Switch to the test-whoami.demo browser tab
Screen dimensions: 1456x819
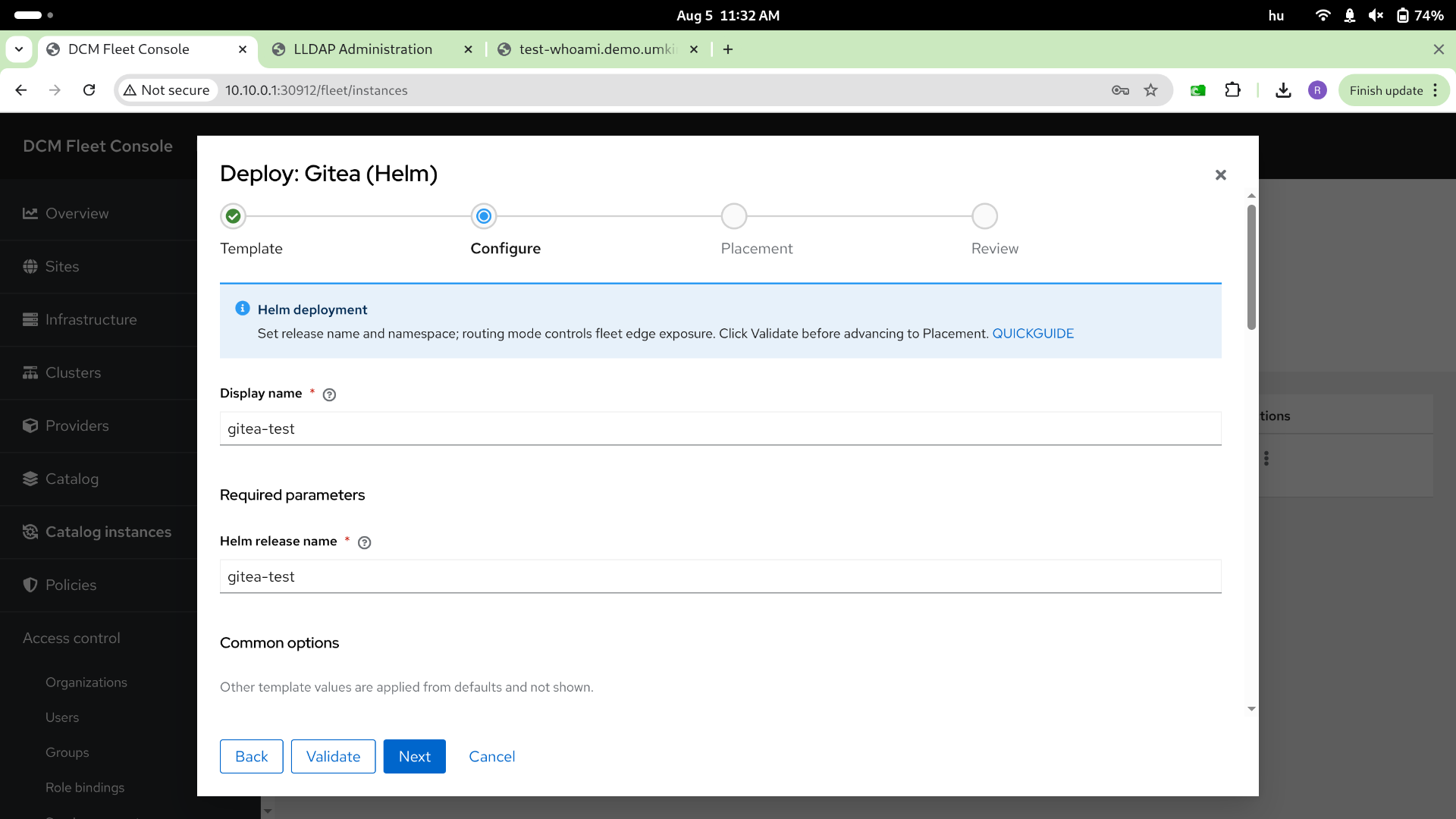click(x=598, y=49)
